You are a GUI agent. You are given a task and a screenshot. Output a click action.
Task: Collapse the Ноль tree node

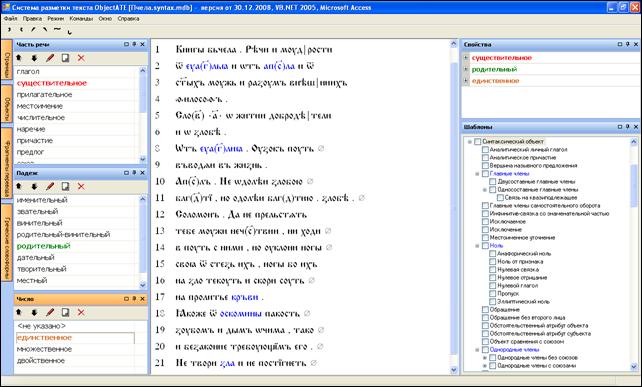click(477, 246)
